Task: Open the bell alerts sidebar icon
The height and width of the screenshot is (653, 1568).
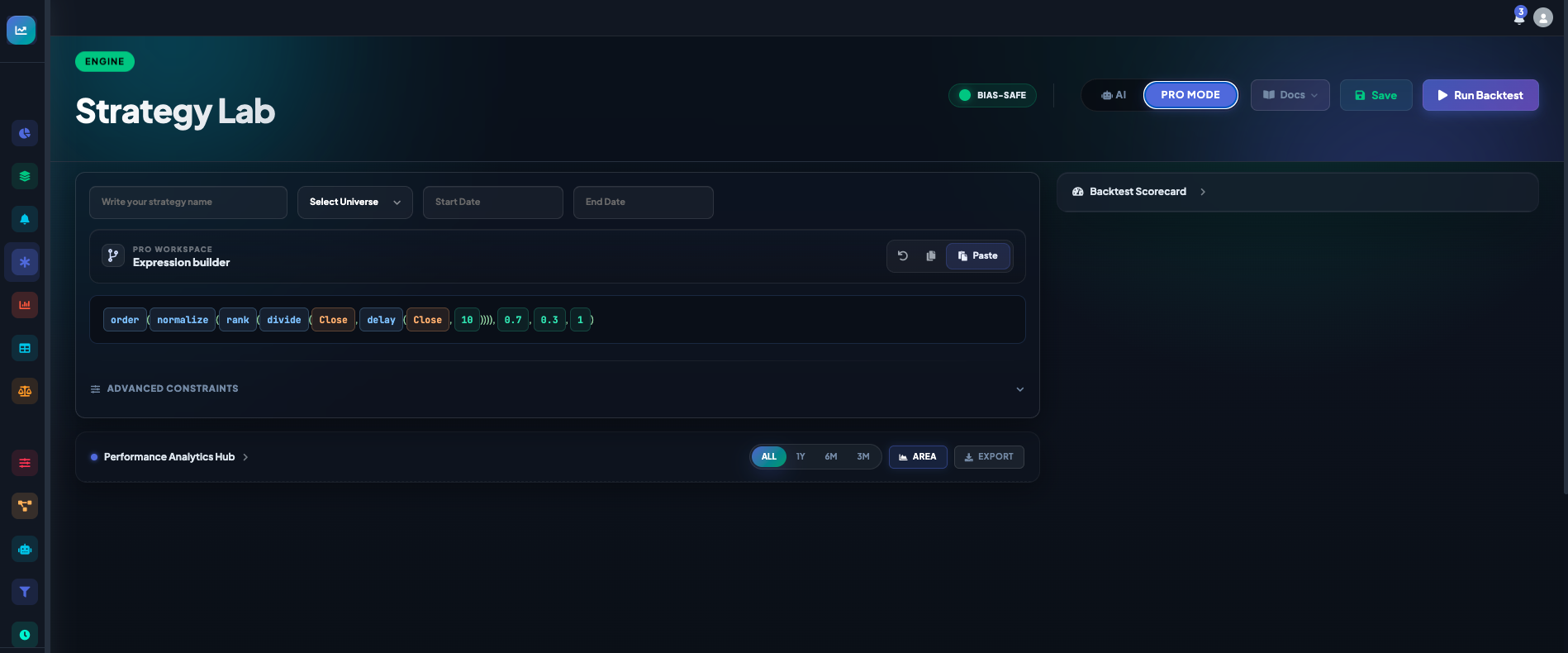Action: (x=25, y=219)
